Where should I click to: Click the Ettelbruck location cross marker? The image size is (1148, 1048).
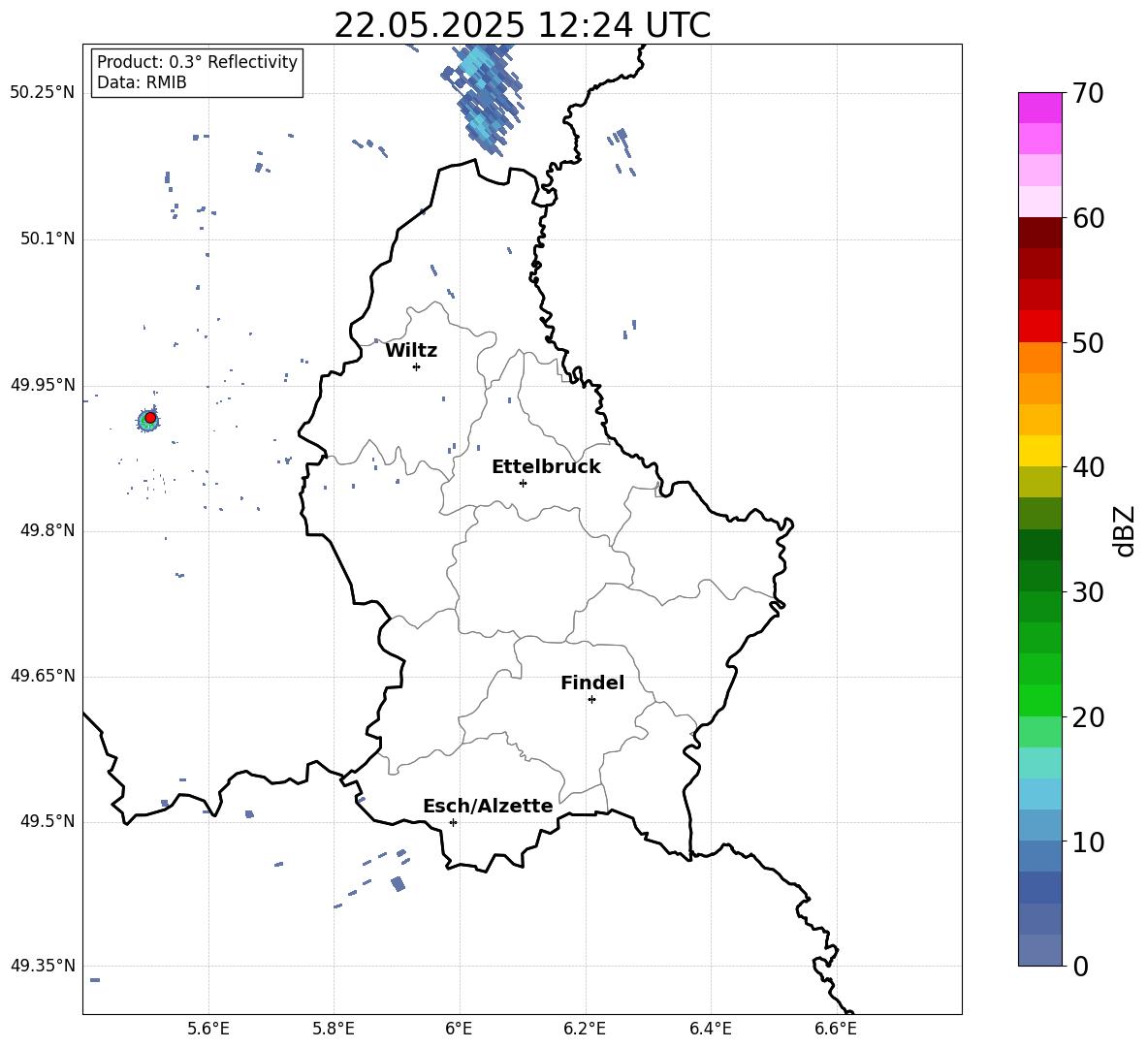tap(523, 483)
